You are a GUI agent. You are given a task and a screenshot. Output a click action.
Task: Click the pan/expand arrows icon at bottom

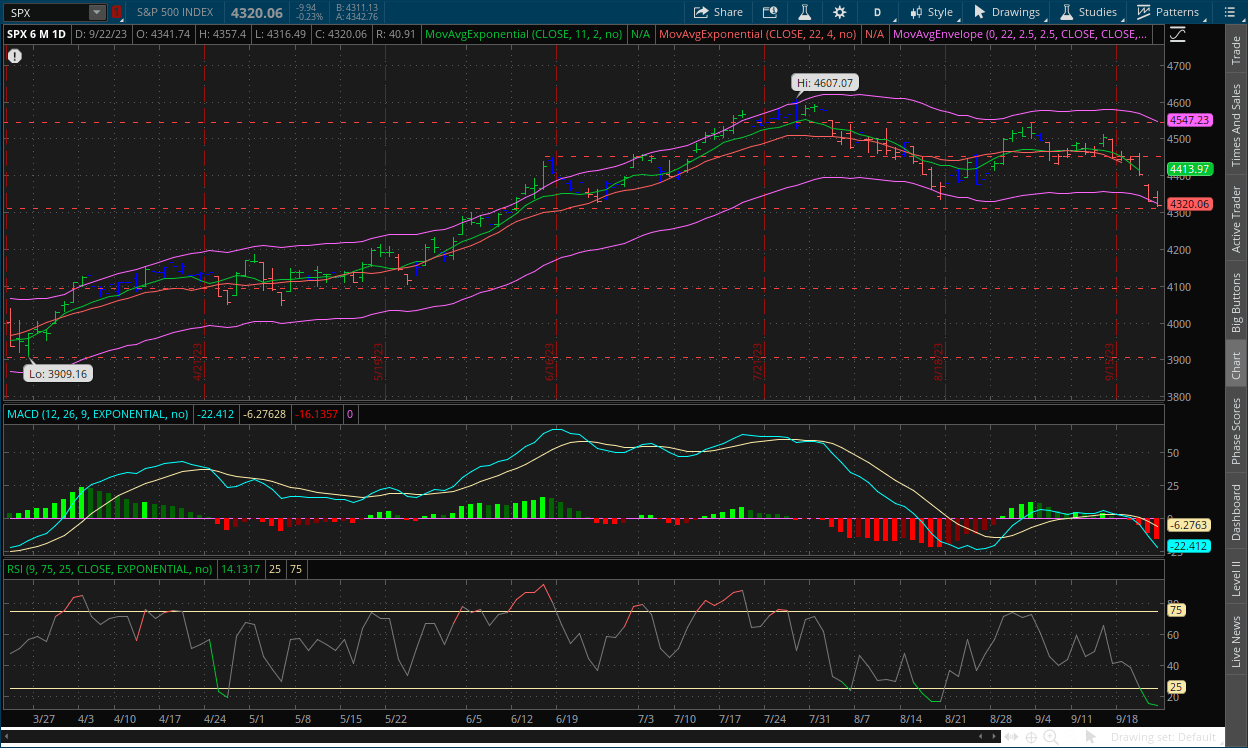(1013, 737)
